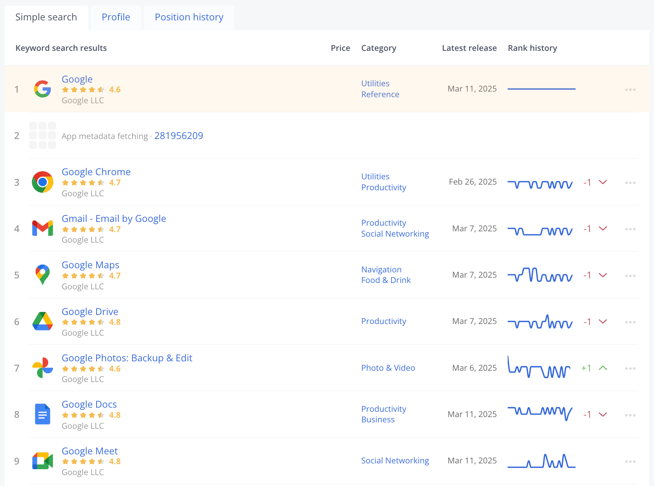Image resolution: width=654 pixels, height=486 pixels.
Task: Click the Feb 26, 2025 release date
Action: 473,182
